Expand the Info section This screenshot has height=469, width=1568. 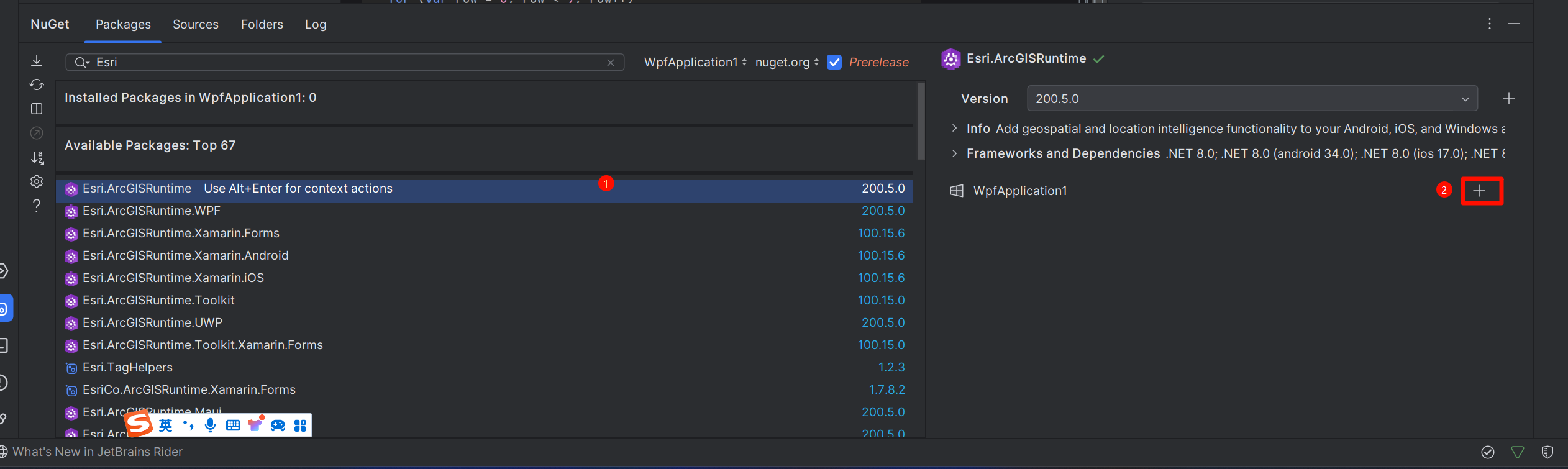coord(955,129)
